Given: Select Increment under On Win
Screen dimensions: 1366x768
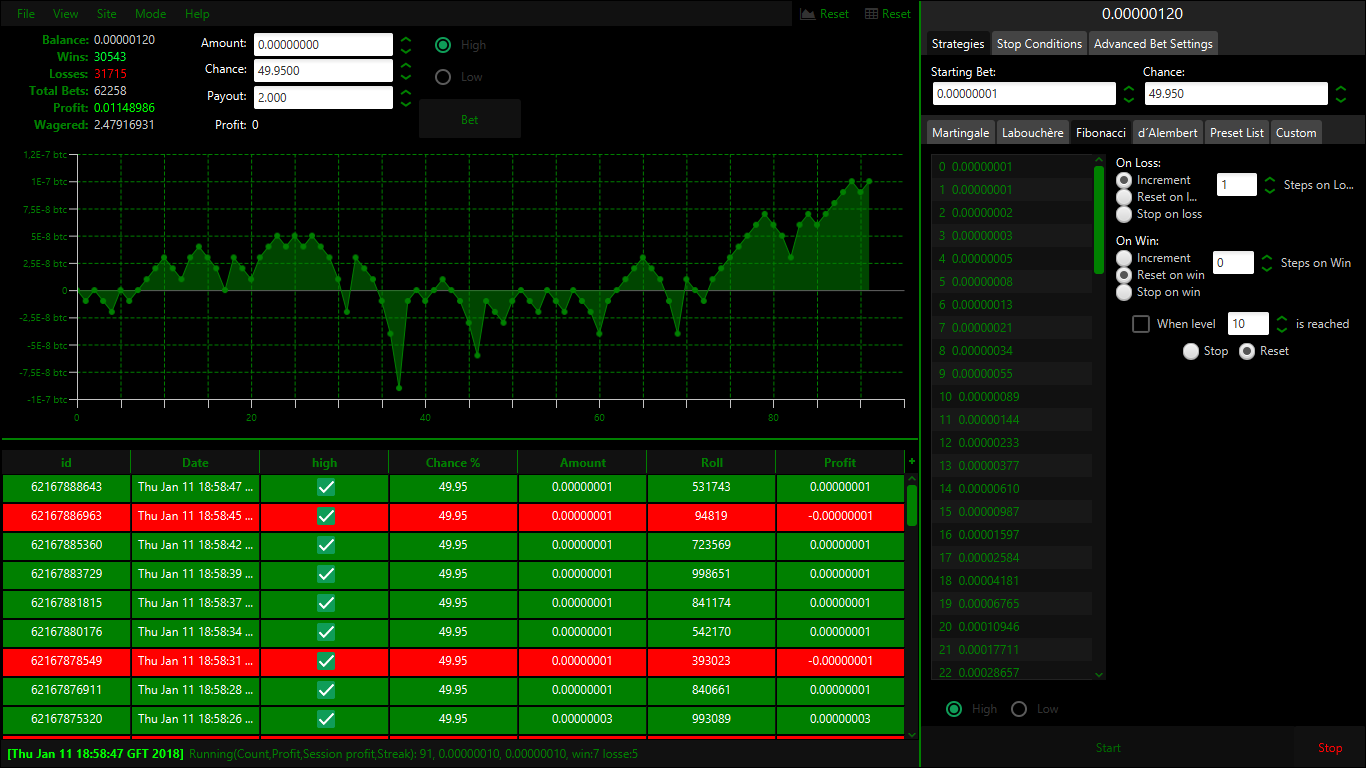Looking at the screenshot, I should pos(1124,258).
